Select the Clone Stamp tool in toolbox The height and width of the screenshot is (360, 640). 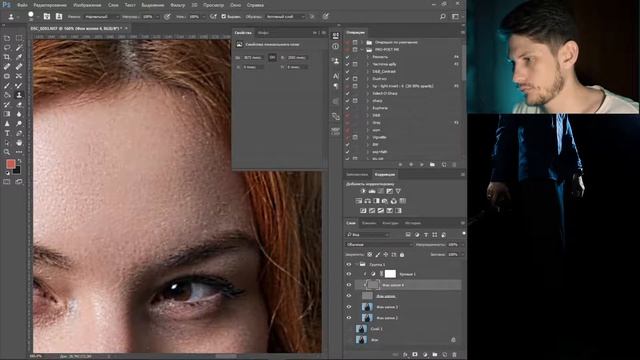pyautogui.click(x=19, y=95)
